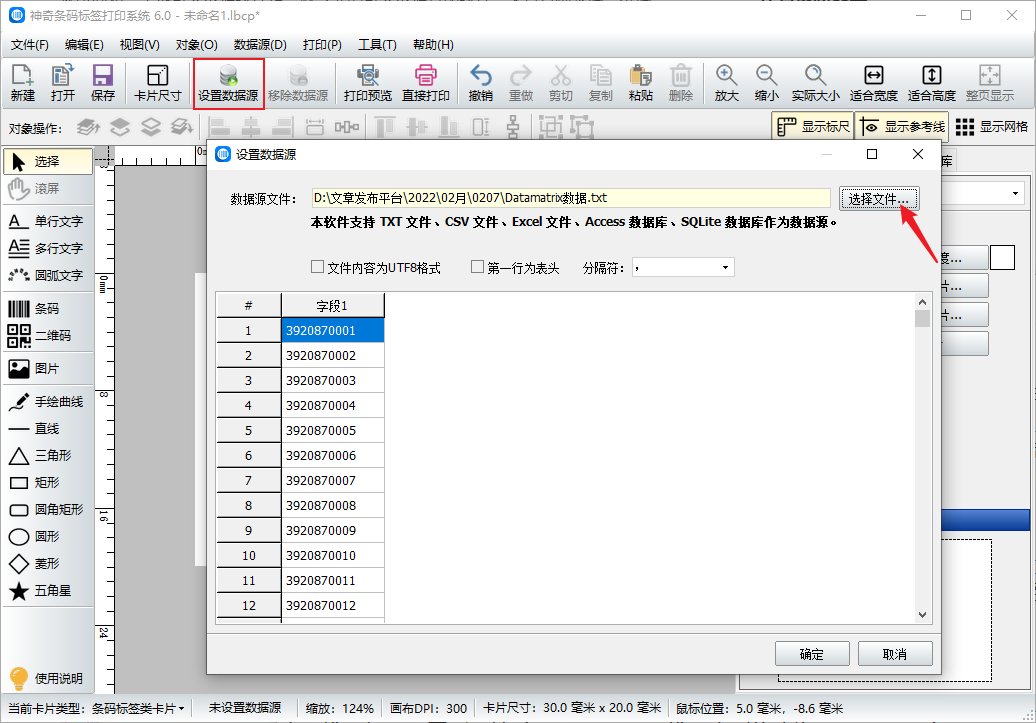Click the white color swatch on the right panel
Screen dimensions: 1036x723
coord(1003,257)
